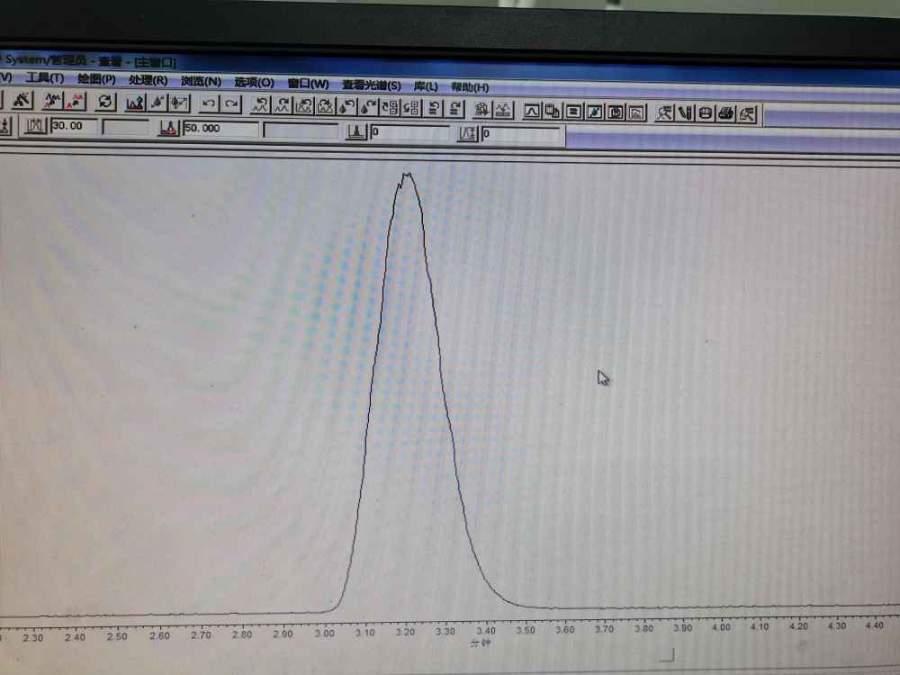Click the 50.000 input field
The height and width of the screenshot is (675, 900).
[220, 129]
